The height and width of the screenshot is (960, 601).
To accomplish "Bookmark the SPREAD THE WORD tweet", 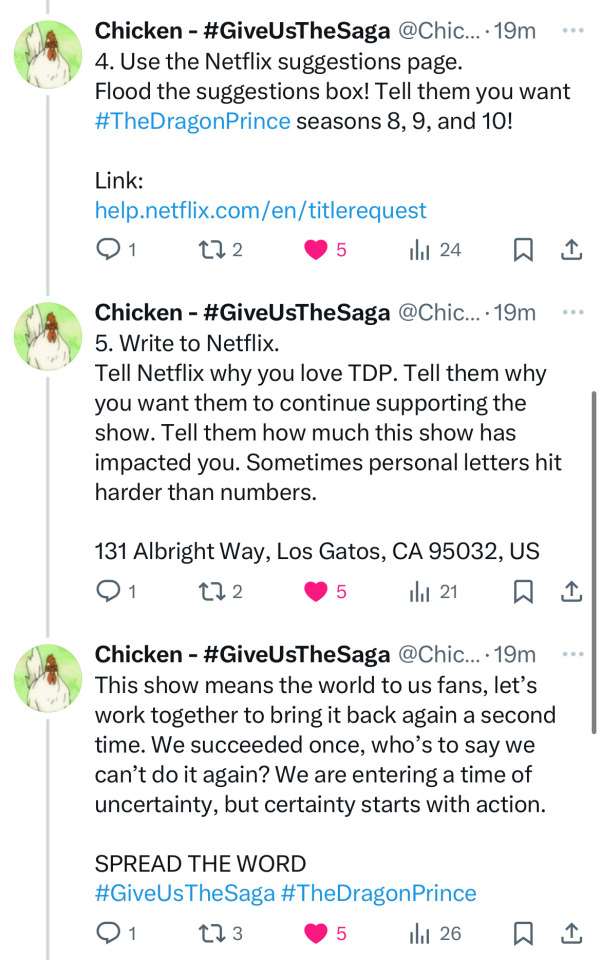I will click(x=522, y=934).
